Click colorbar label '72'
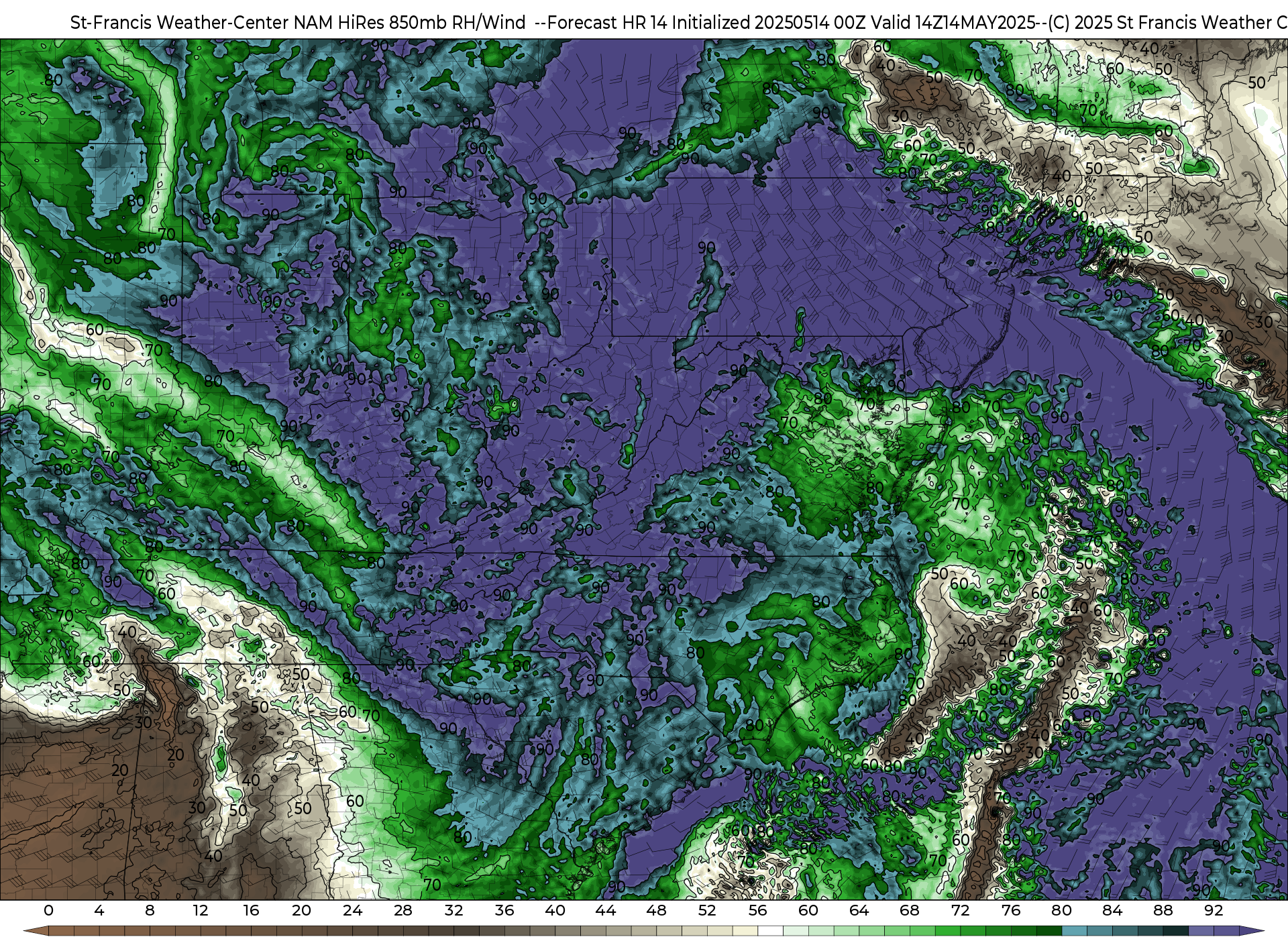Screen dimensions: 1288x939 click(x=960, y=911)
